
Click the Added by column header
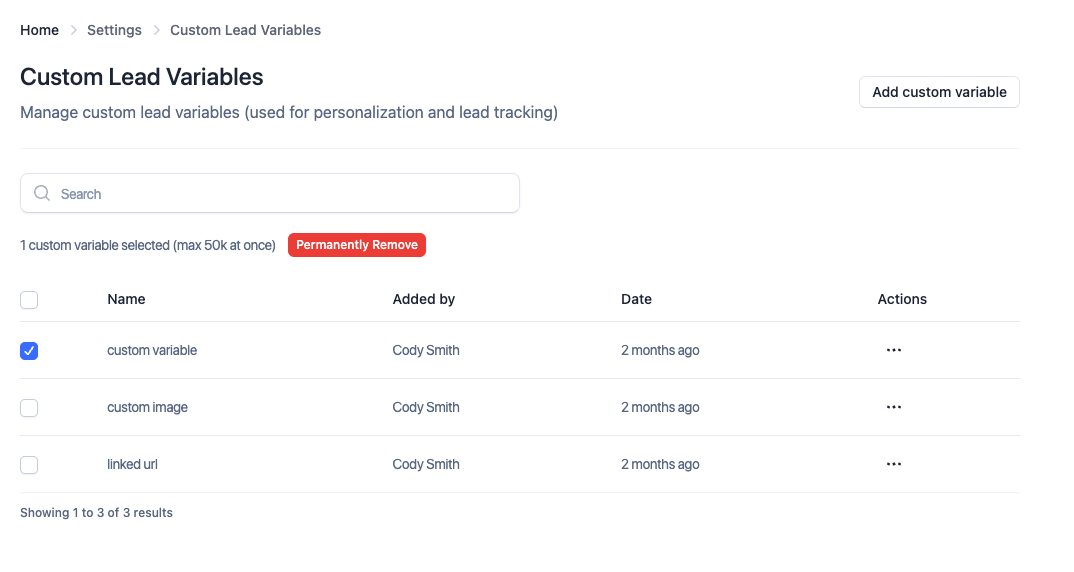pos(423,299)
